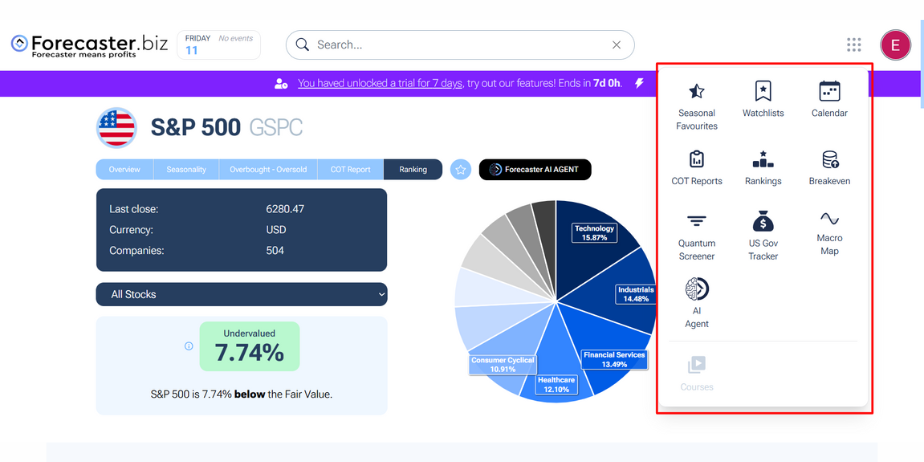Image resolution: width=924 pixels, height=462 pixels.
Task: Click the info icon beside Undervalued
Action: 189,346
